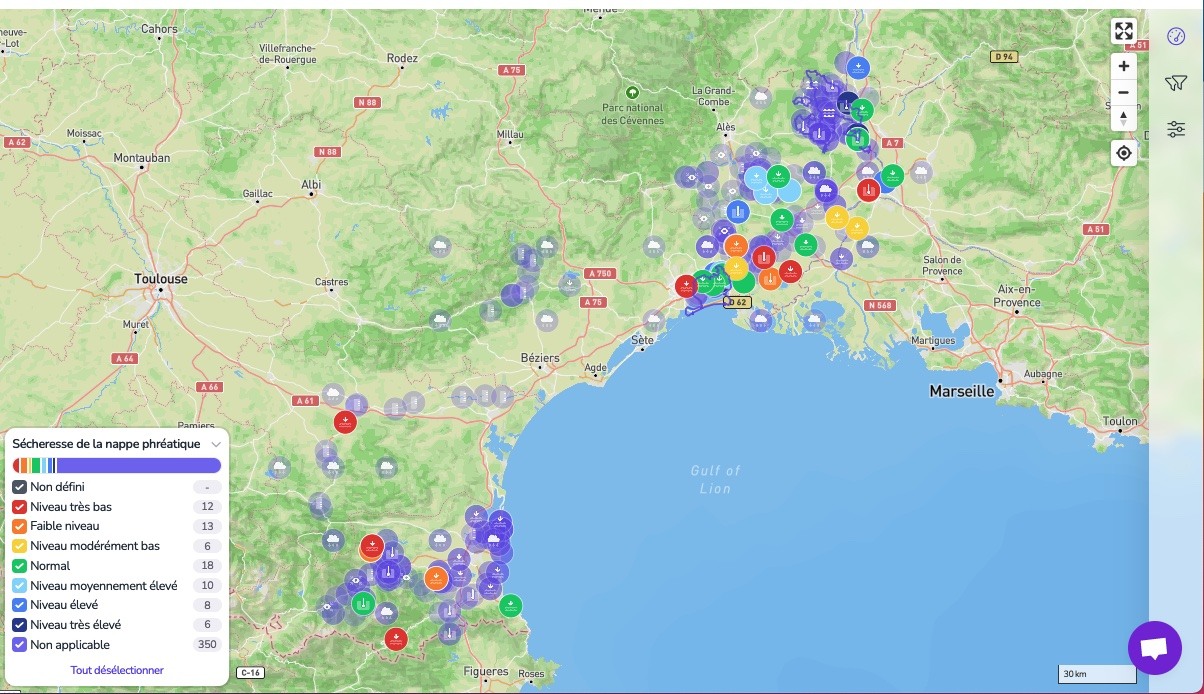
Task: Click the red segment of the legend bar
Action: tap(16, 465)
